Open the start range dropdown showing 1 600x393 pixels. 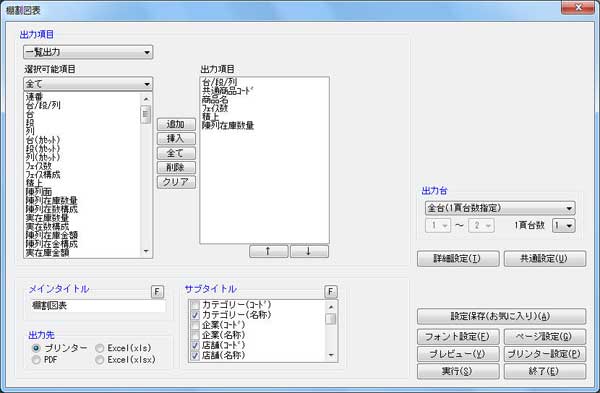pos(438,225)
